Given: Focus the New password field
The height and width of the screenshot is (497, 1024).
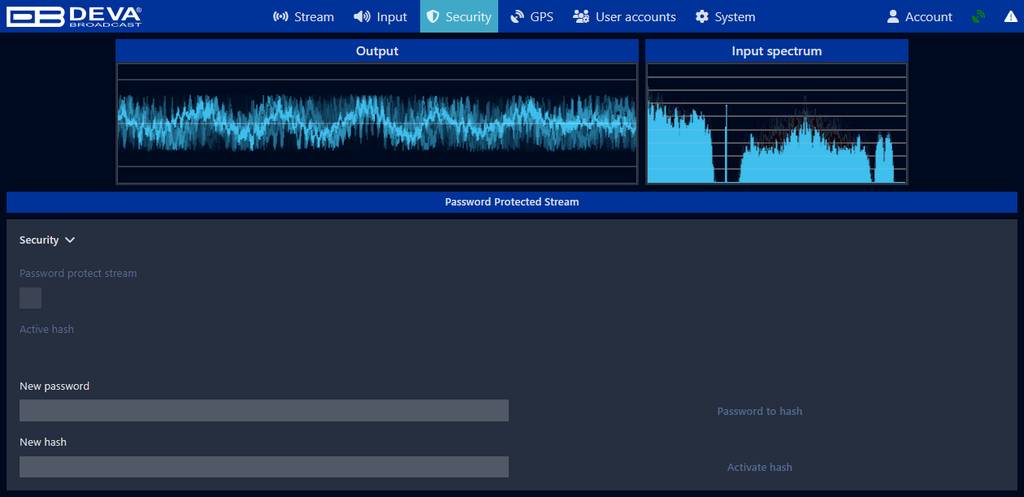Looking at the screenshot, I should click(264, 411).
